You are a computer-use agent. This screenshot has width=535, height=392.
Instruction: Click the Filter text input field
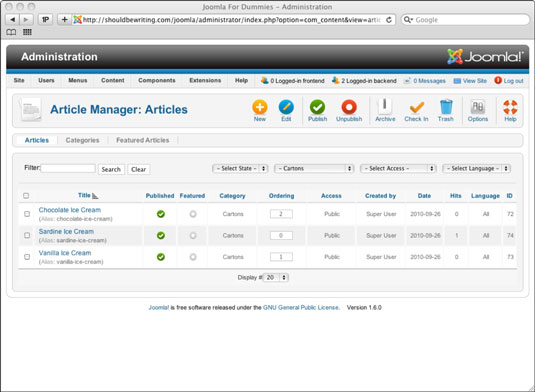click(x=68, y=168)
